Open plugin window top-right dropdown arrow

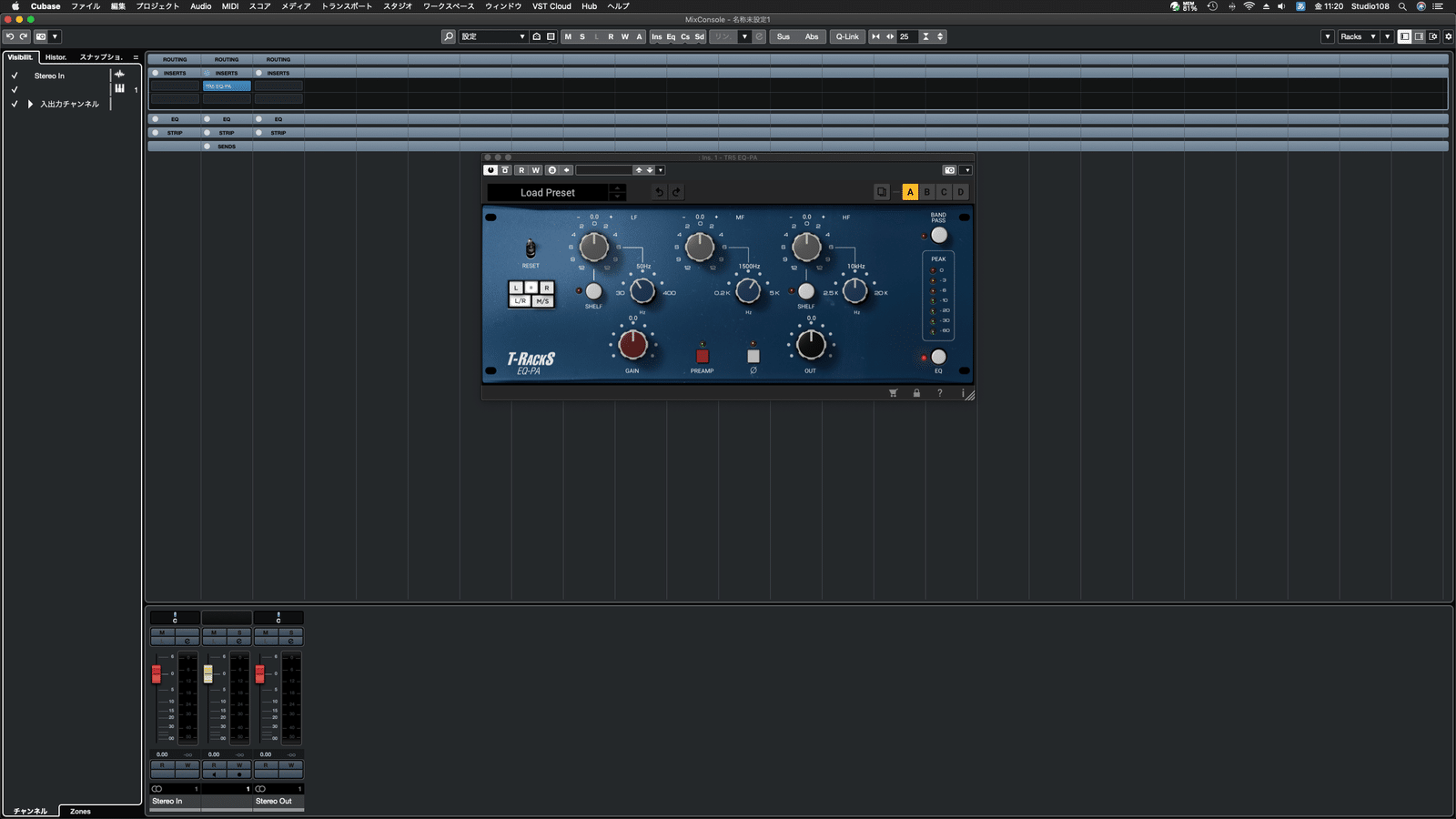966,170
